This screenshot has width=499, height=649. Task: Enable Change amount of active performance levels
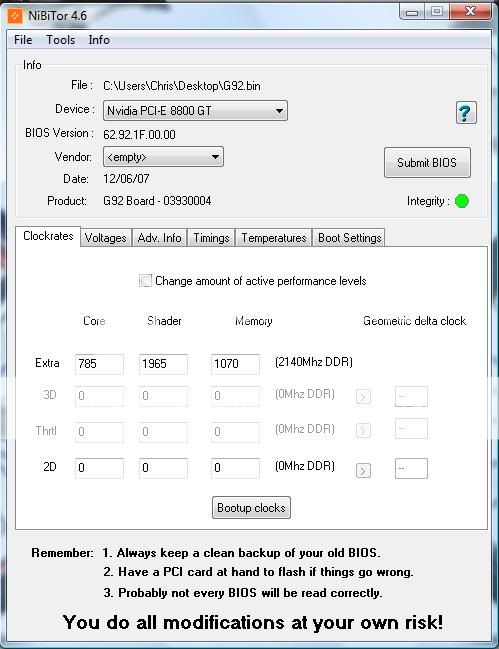coord(145,281)
